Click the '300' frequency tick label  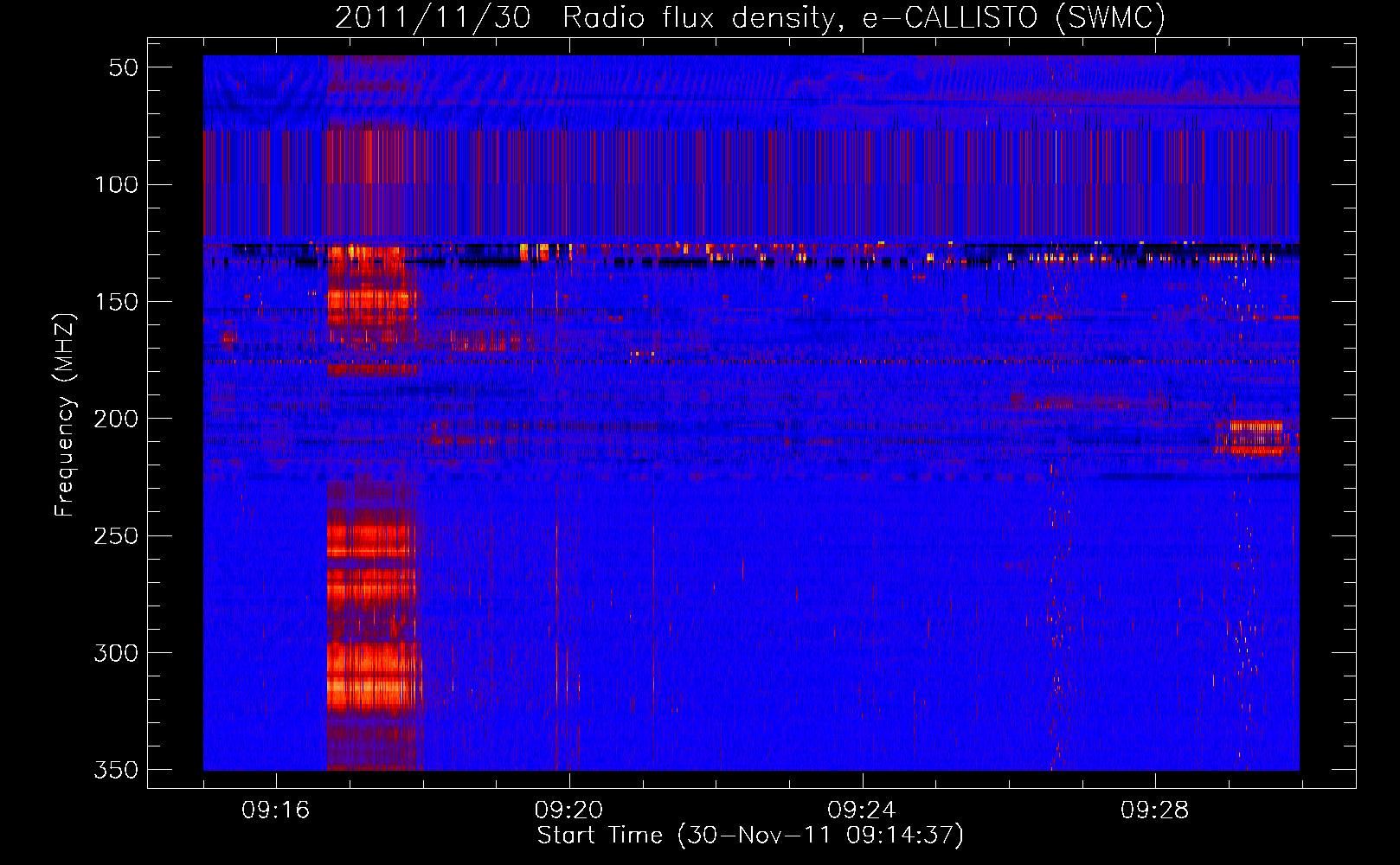(116, 653)
